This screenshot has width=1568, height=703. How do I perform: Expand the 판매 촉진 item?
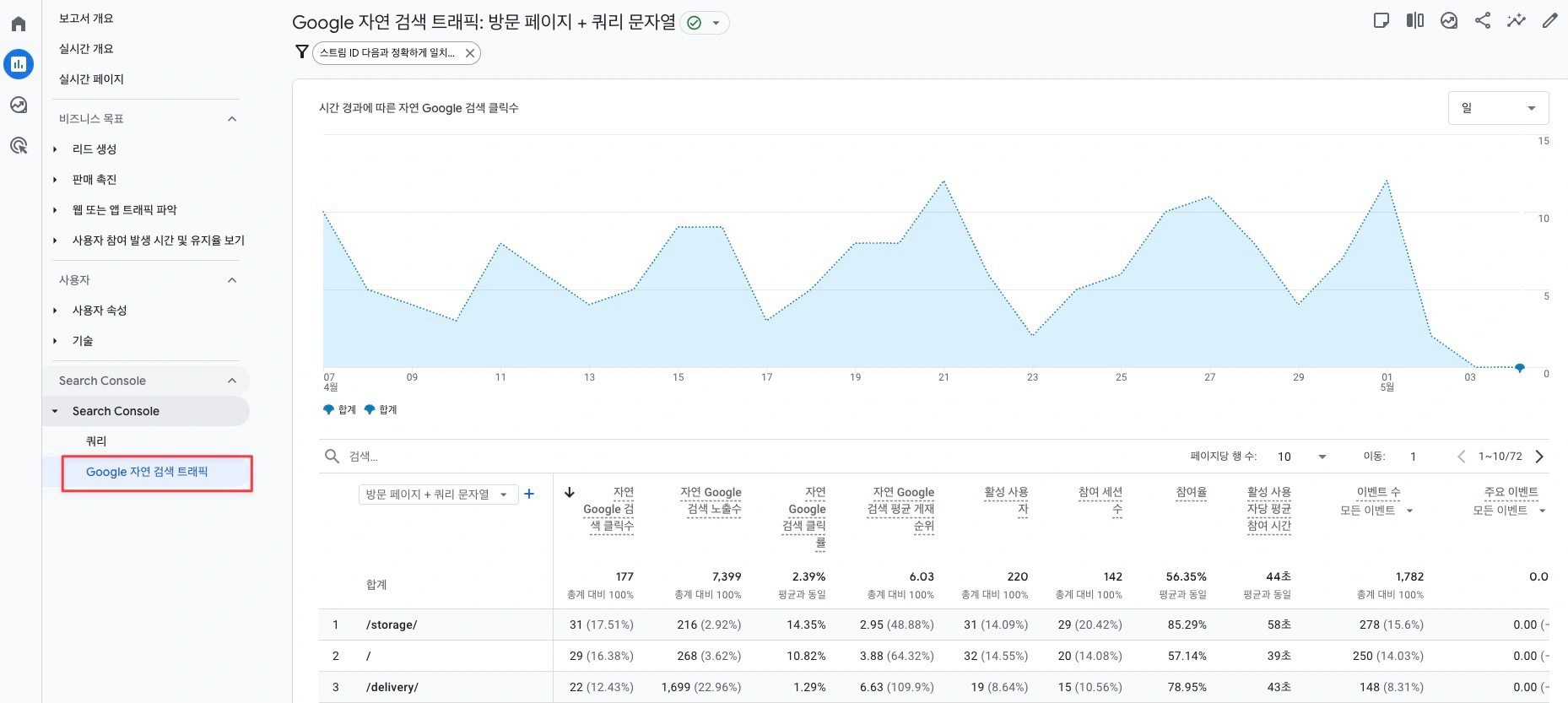pyautogui.click(x=56, y=180)
